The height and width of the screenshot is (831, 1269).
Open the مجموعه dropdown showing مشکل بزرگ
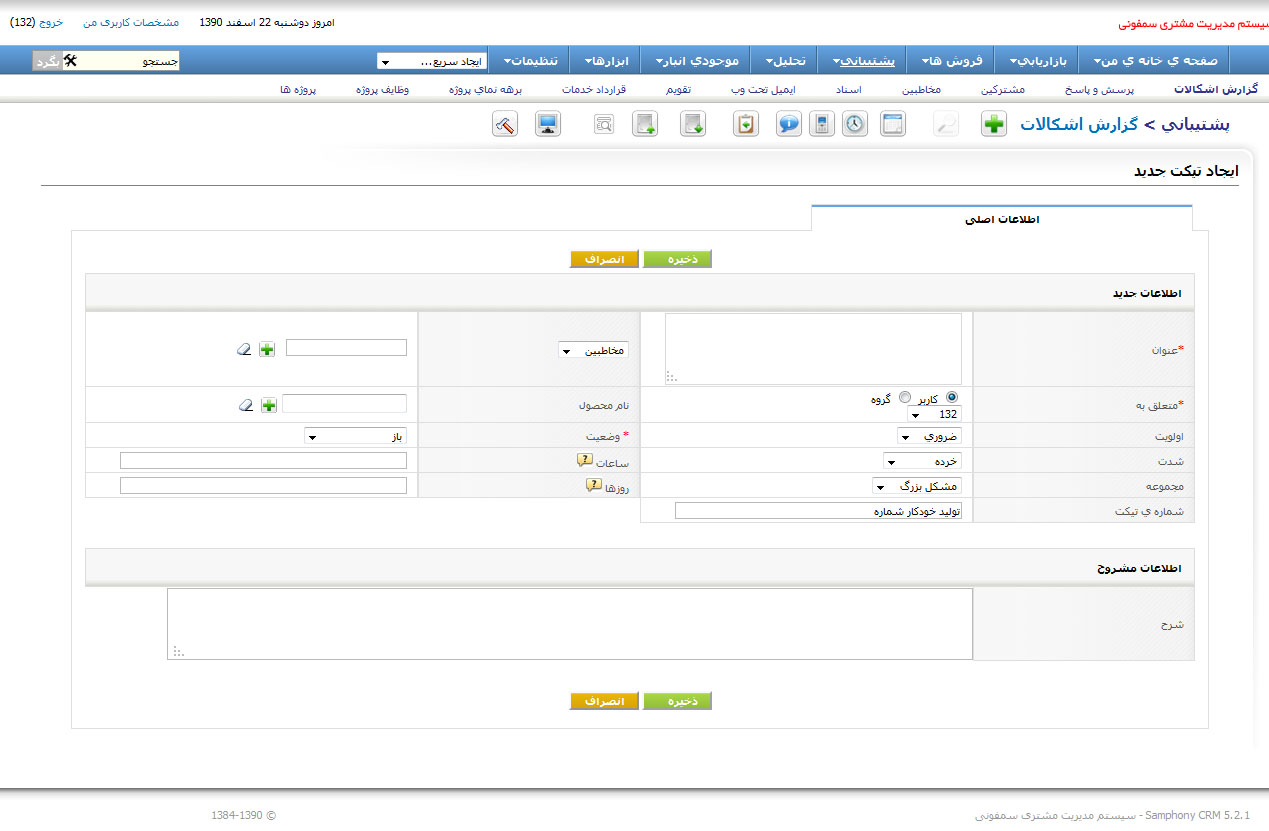(914, 486)
